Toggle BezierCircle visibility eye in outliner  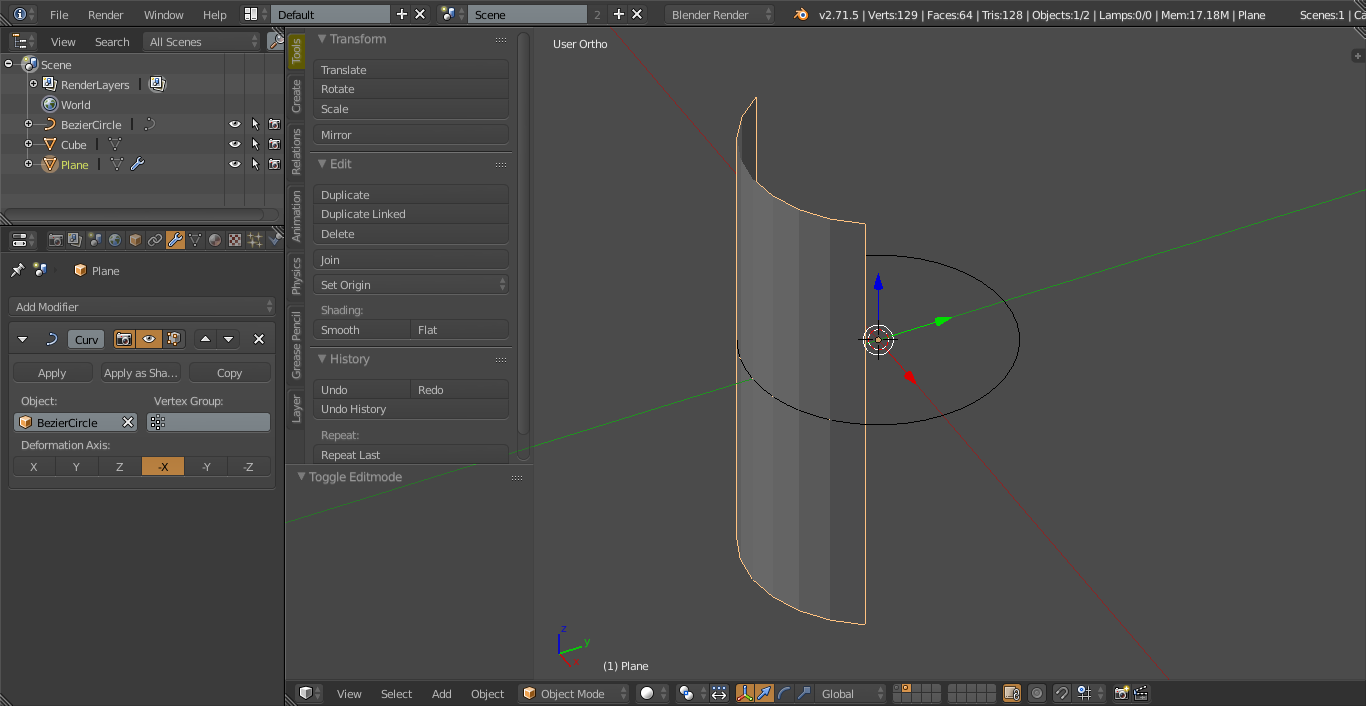[235, 124]
